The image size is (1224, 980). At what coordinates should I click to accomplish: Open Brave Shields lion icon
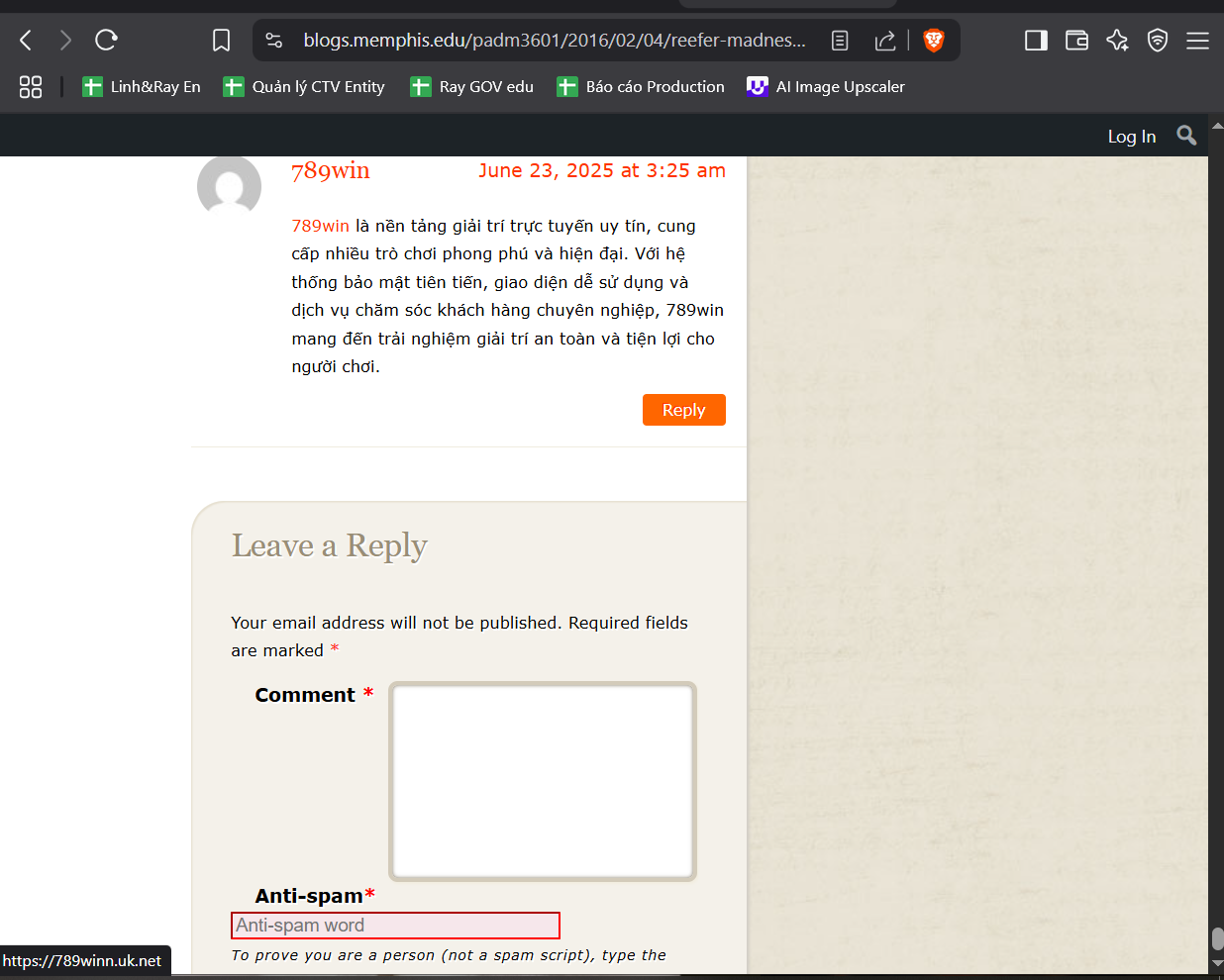tap(933, 41)
